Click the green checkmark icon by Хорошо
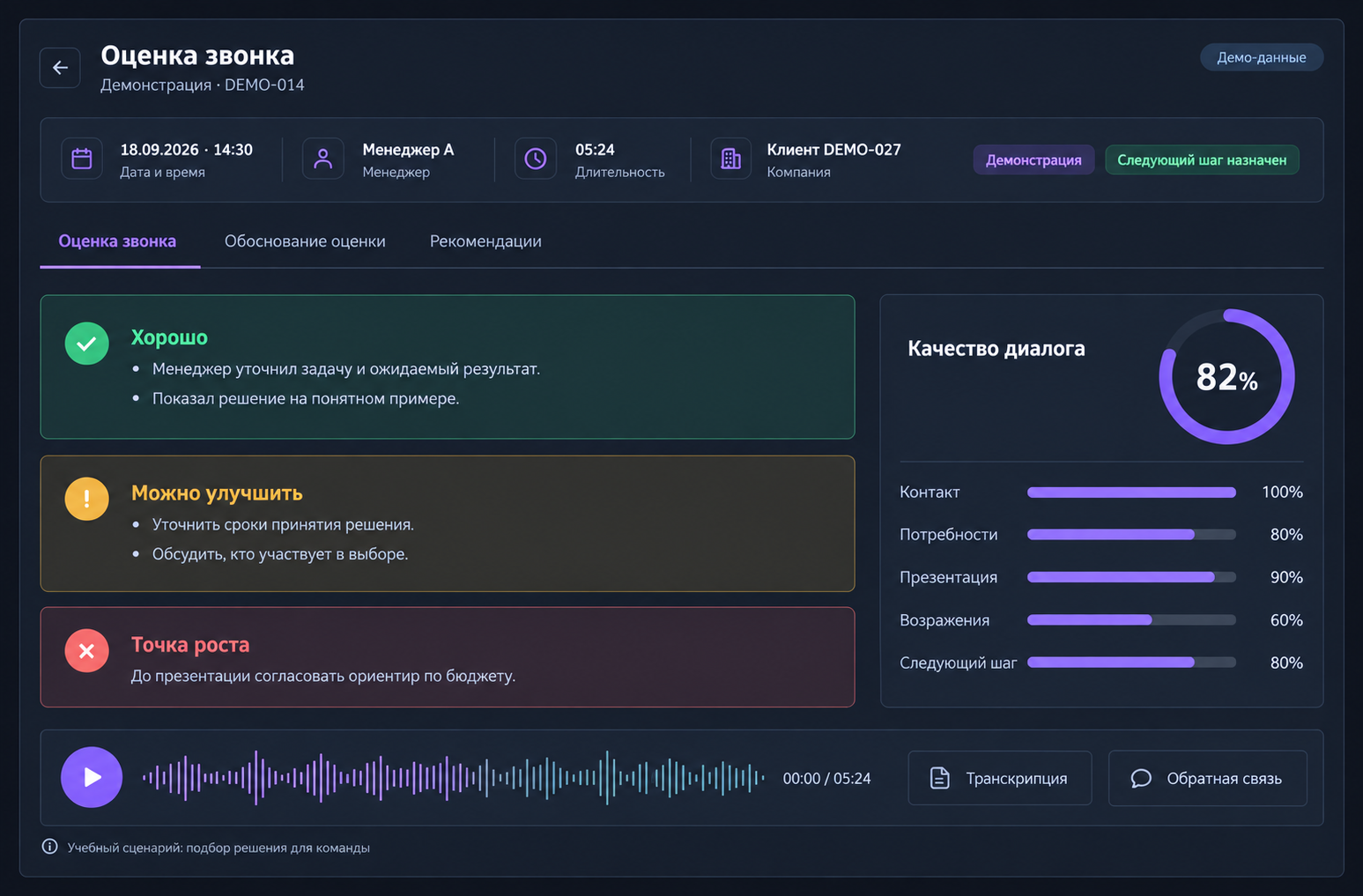 (x=86, y=344)
